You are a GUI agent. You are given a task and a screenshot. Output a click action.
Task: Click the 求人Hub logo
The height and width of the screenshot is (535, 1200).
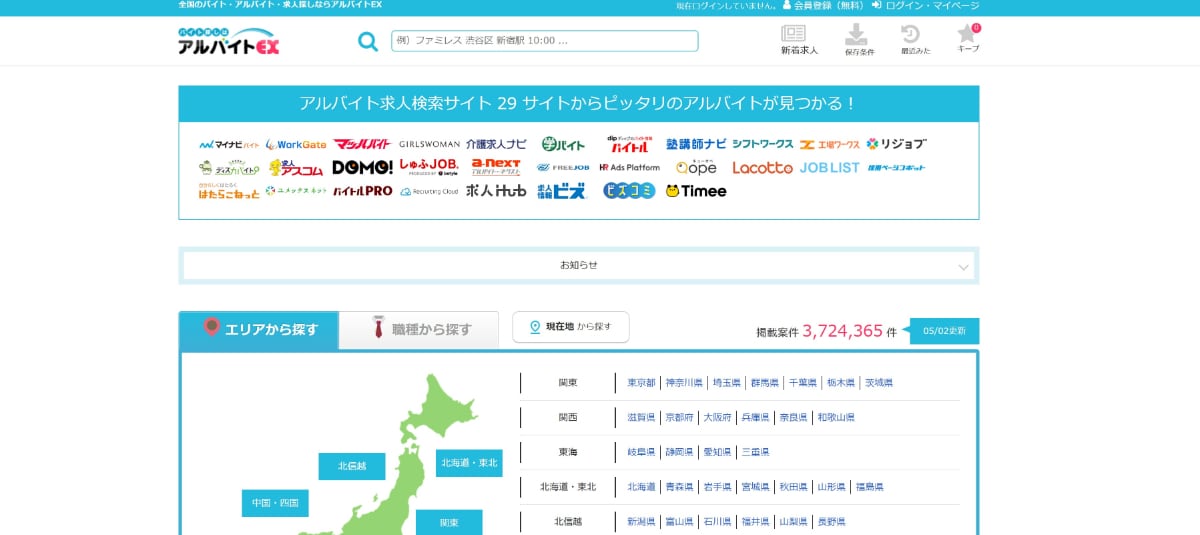(x=496, y=191)
